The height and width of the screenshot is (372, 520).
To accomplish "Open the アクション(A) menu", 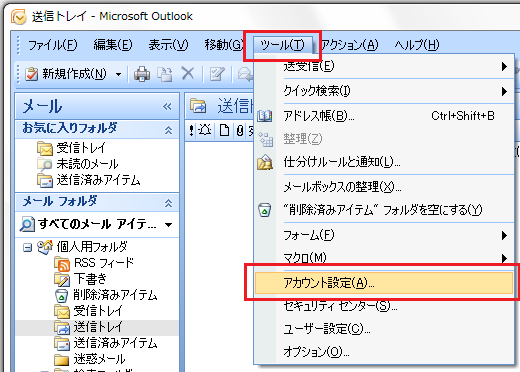I will pyautogui.click(x=349, y=45).
